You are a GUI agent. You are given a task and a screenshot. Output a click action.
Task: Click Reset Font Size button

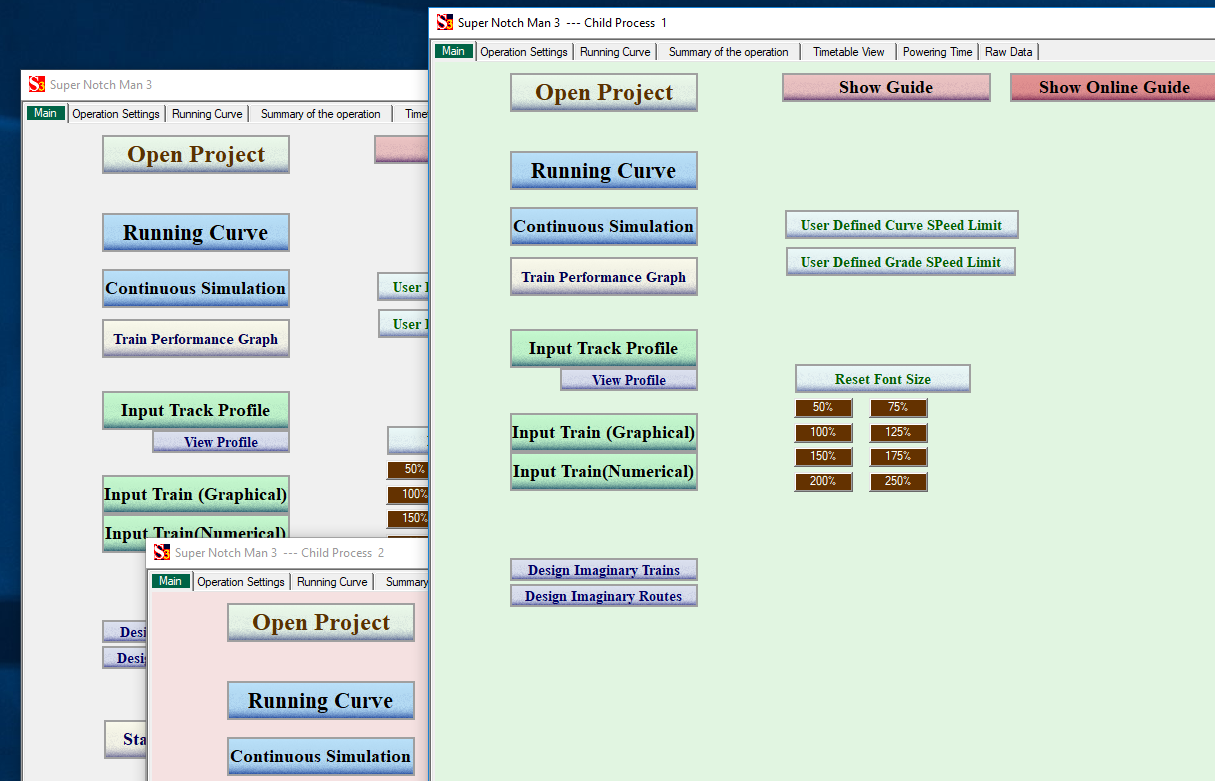point(882,379)
